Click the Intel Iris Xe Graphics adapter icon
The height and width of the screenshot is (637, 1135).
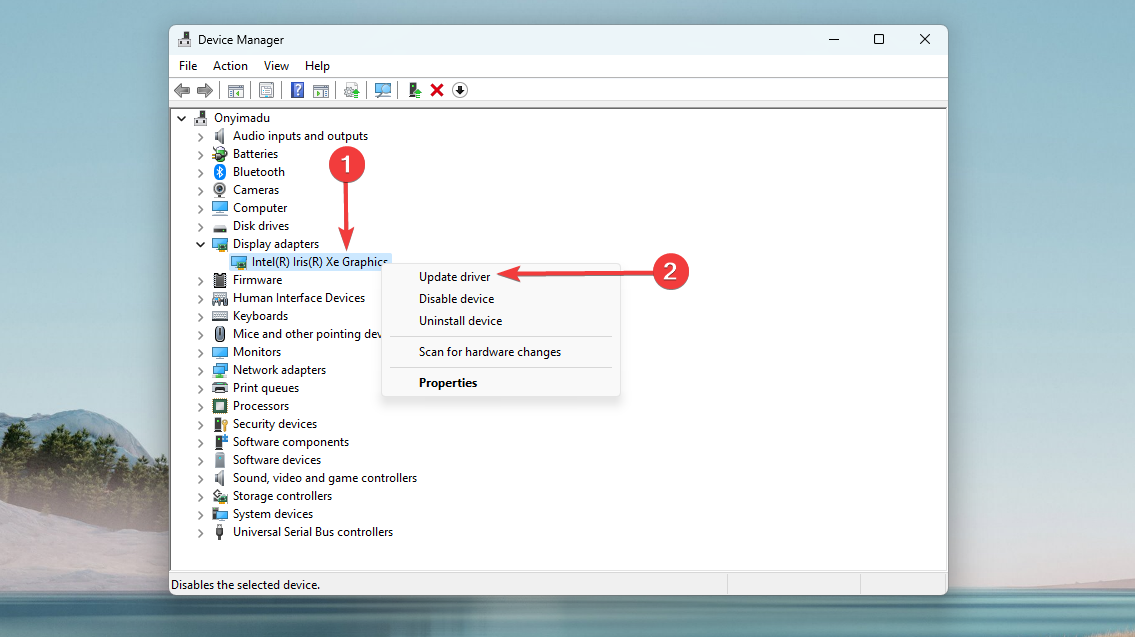point(239,262)
